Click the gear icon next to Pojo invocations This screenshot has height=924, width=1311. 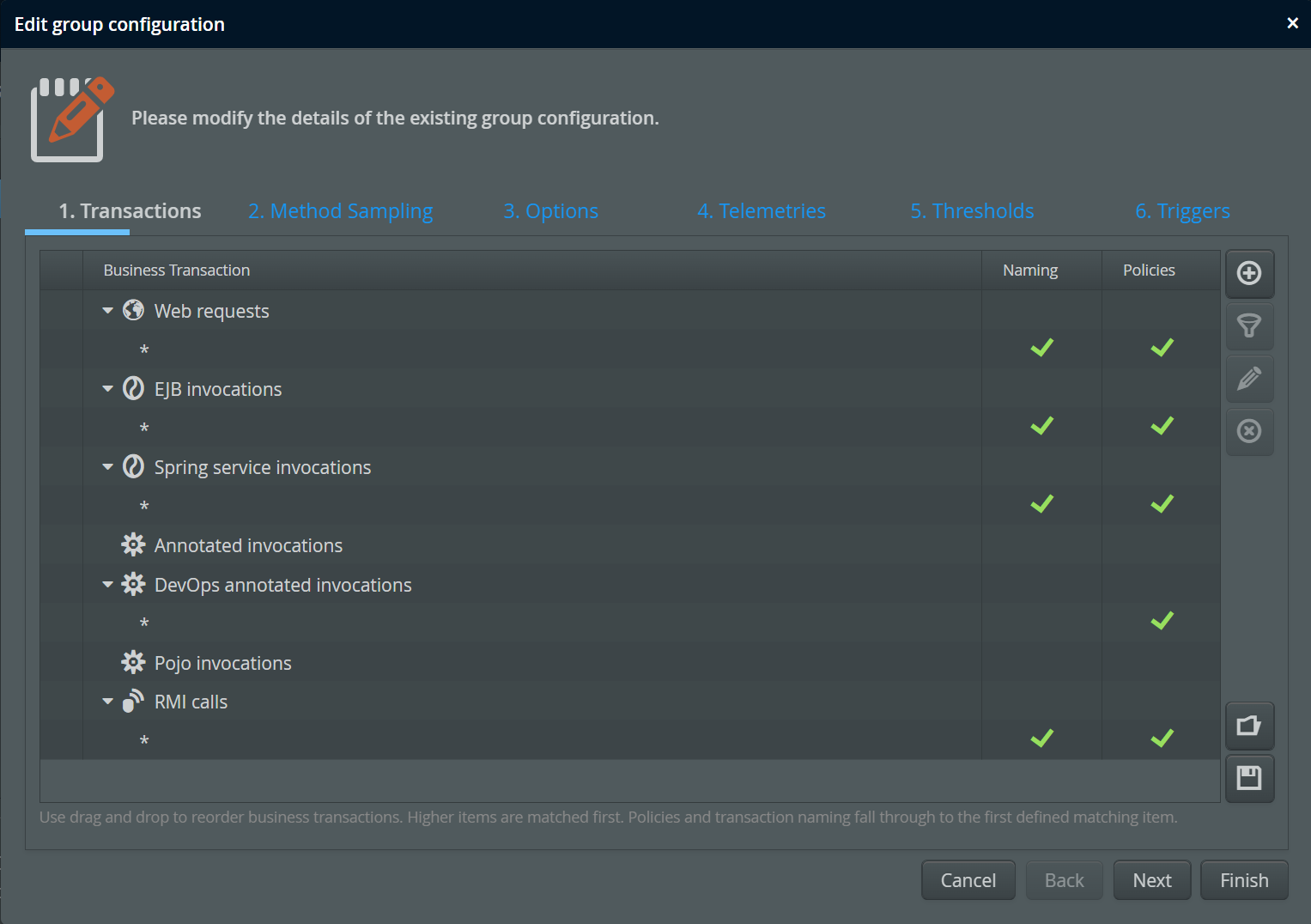[x=133, y=662]
